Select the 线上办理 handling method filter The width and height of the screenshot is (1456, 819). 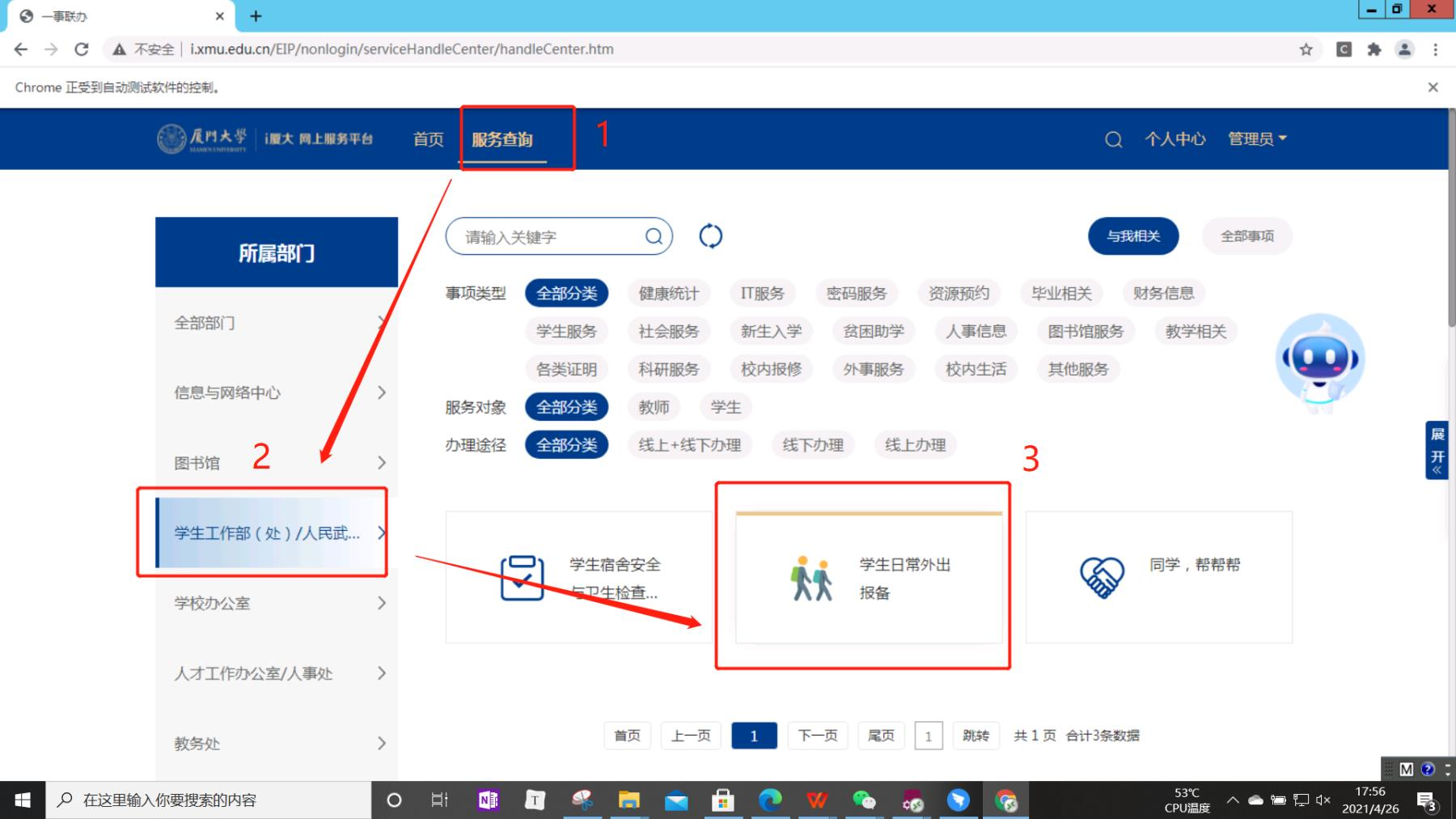tap(915, 445)
